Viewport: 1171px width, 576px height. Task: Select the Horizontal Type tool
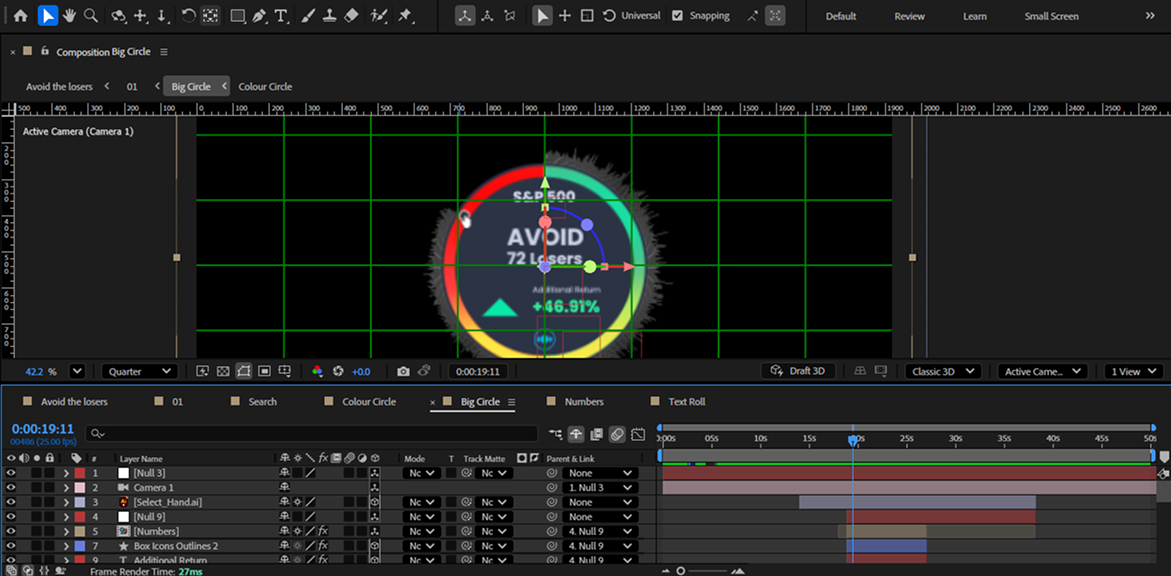pos(282,16)
